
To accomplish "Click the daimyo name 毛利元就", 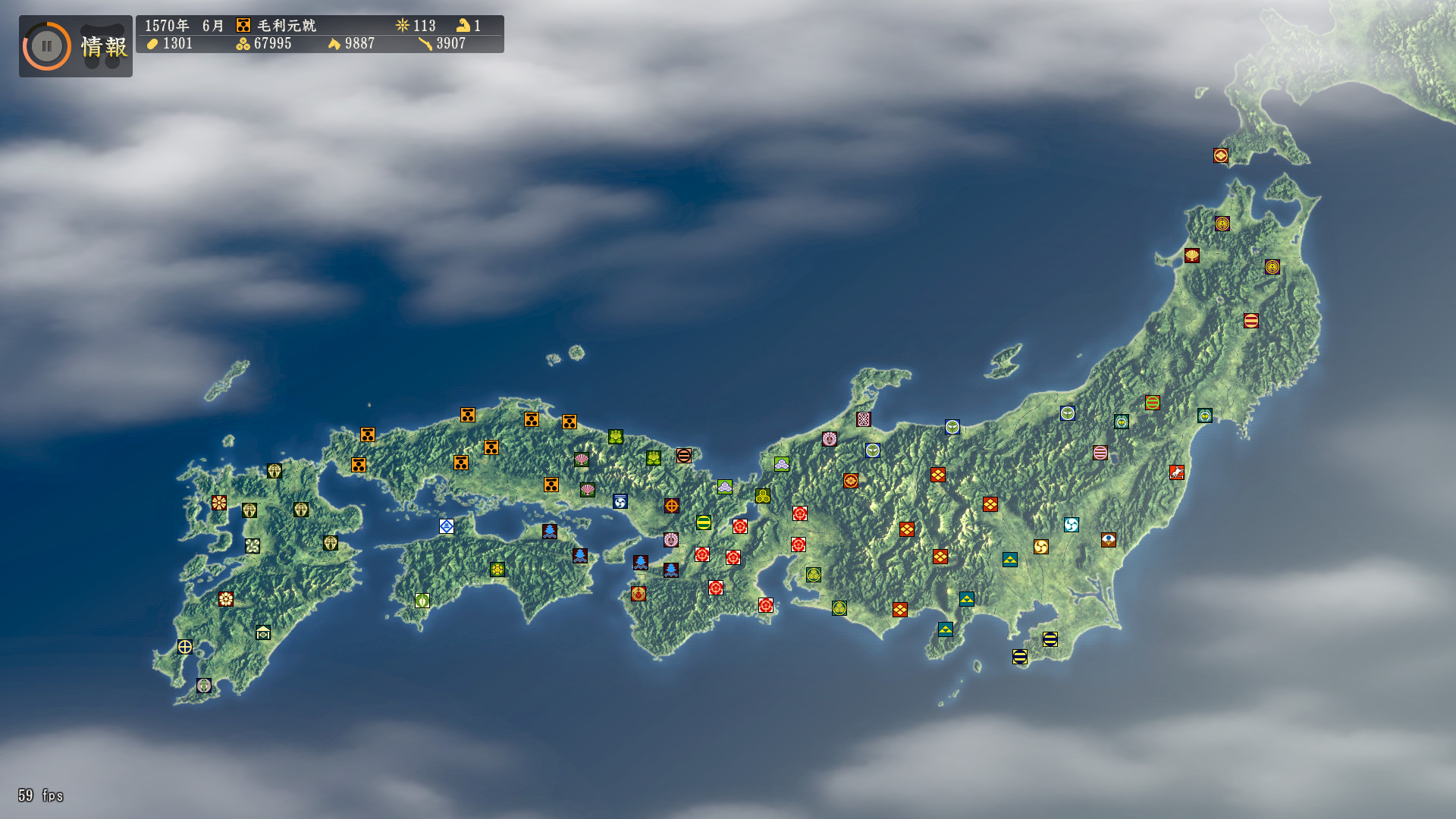I will [287, 26].
